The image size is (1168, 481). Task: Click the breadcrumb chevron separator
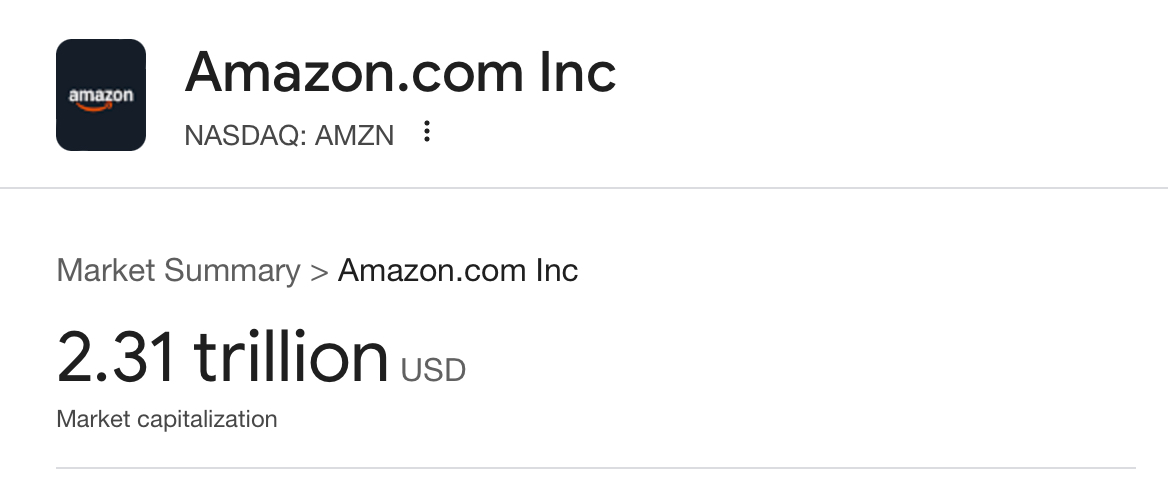coord(319,271)
